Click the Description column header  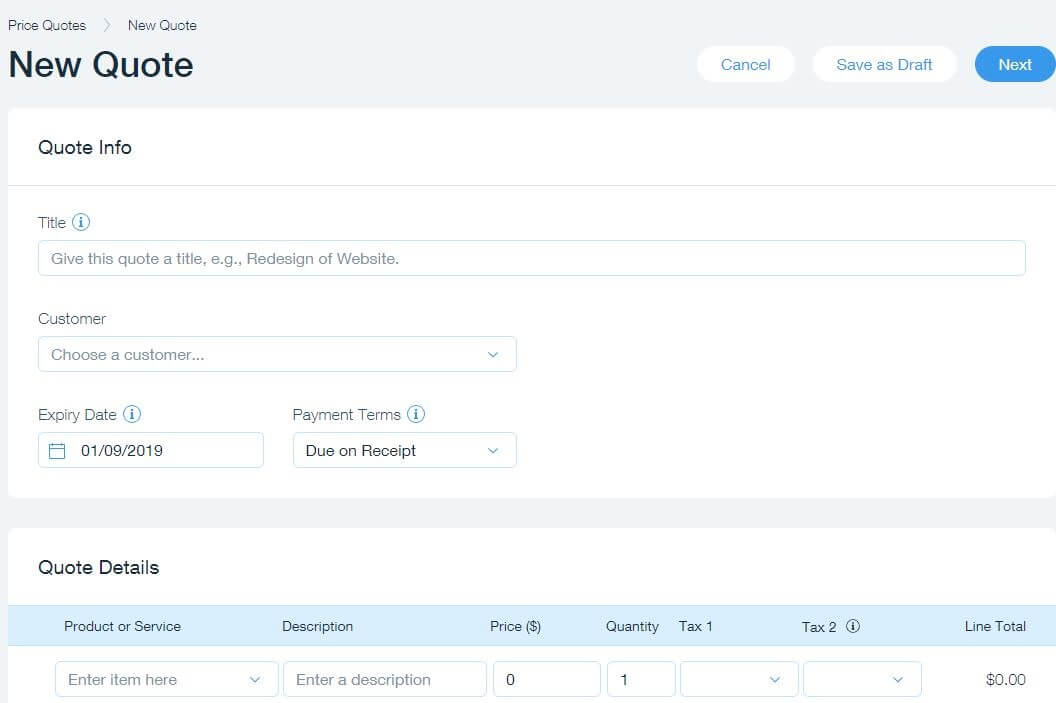point(317,626)
